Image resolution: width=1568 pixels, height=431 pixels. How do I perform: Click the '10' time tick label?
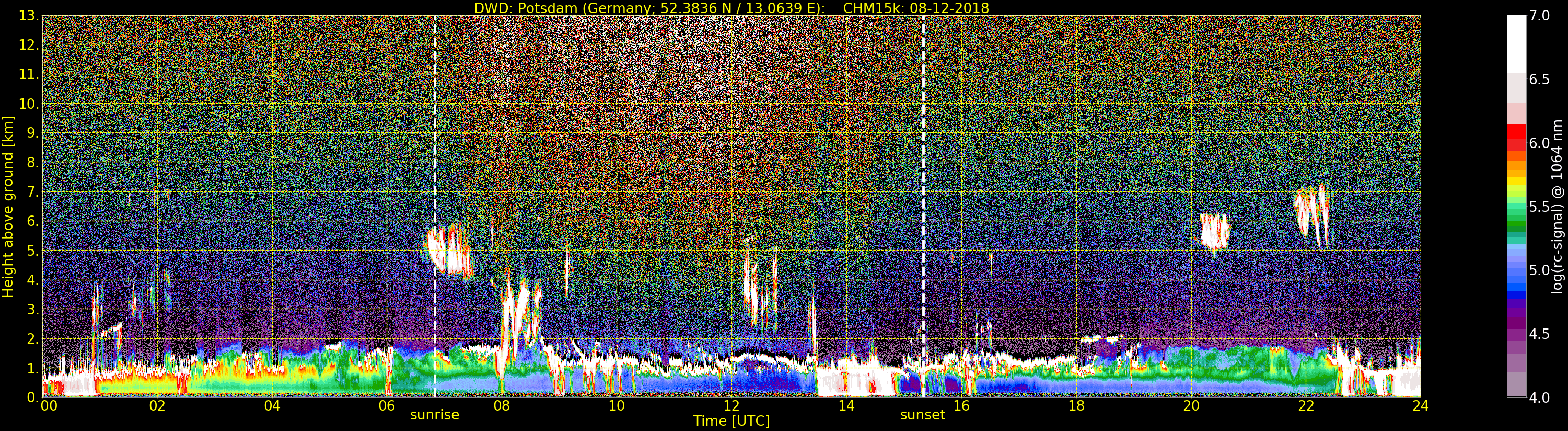pyautogui.click(x=617, y=406)
